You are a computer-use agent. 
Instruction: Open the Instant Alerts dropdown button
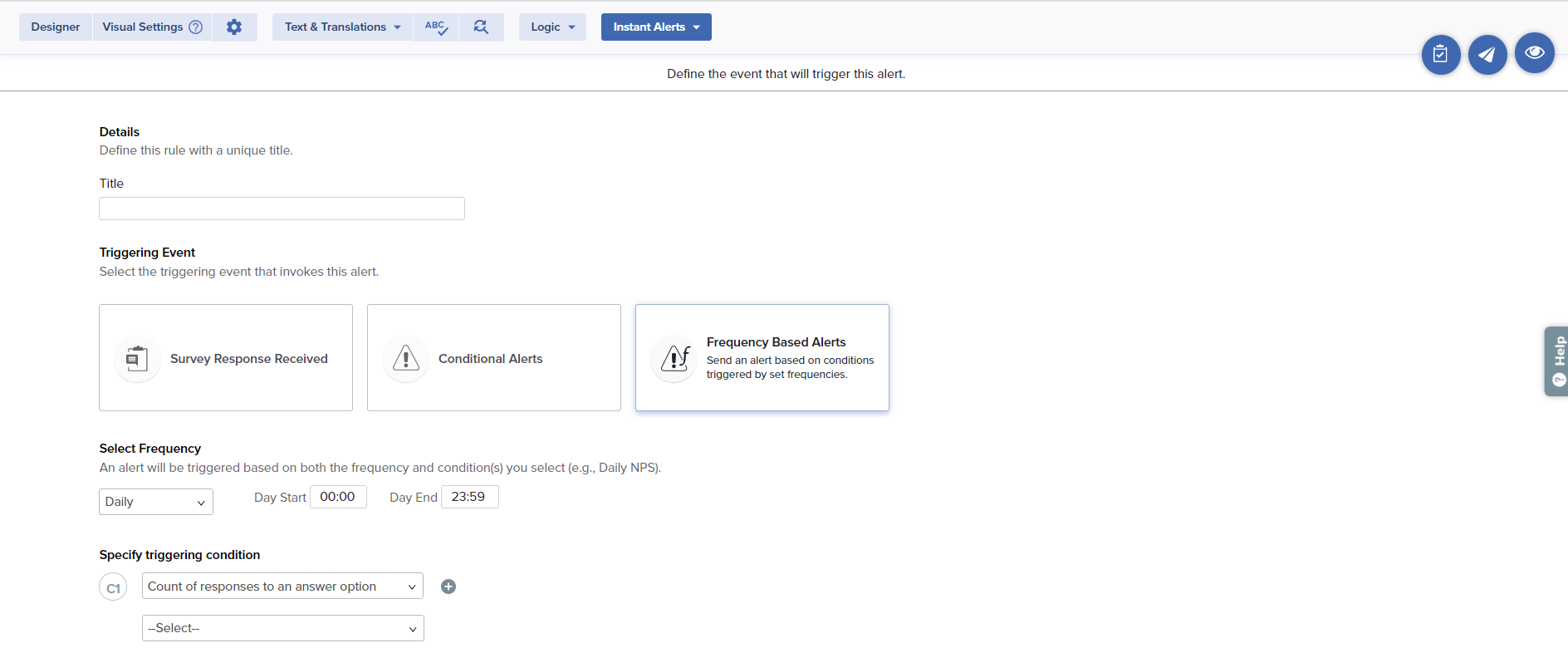(656, 27)
